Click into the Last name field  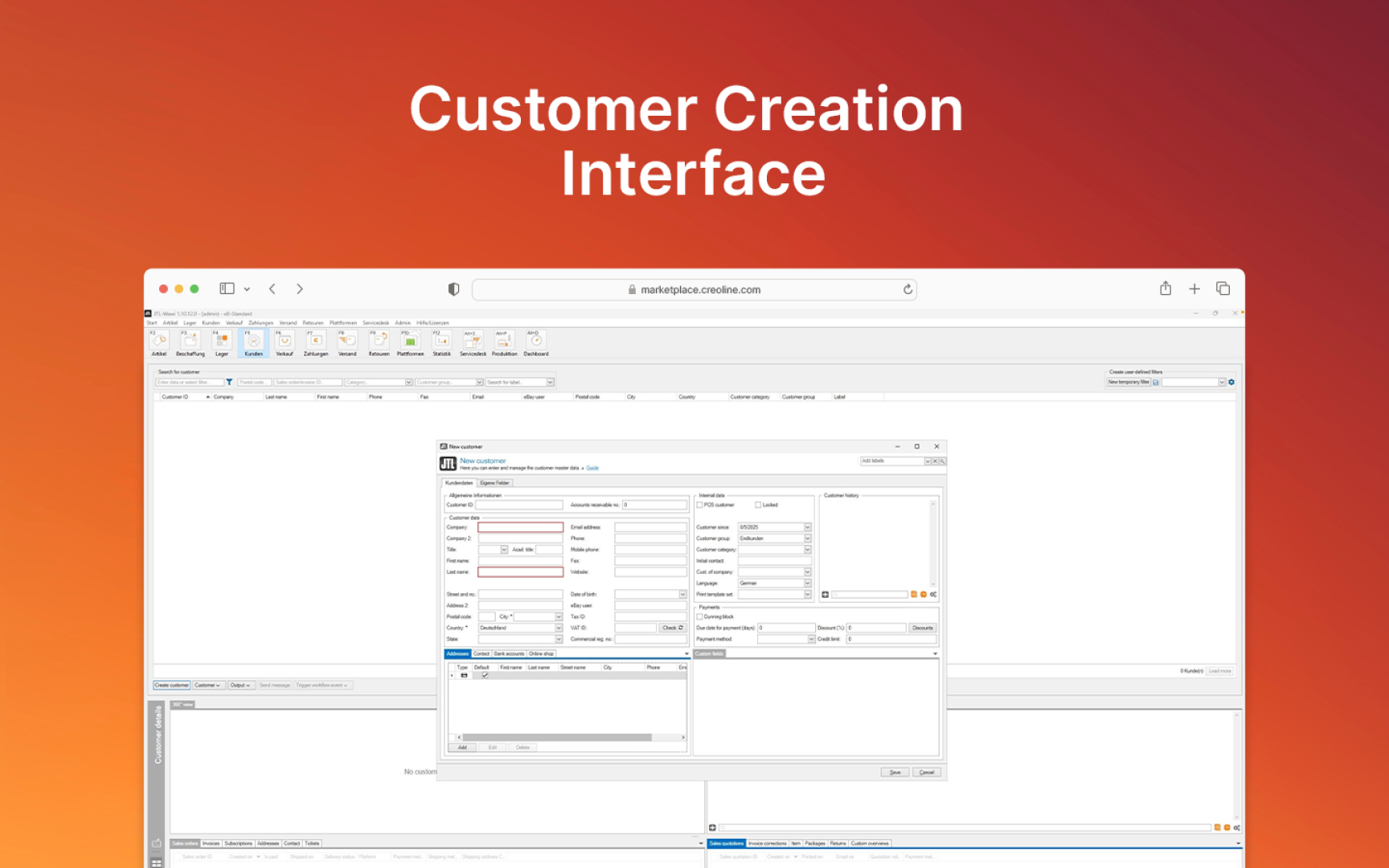point(520,572)
